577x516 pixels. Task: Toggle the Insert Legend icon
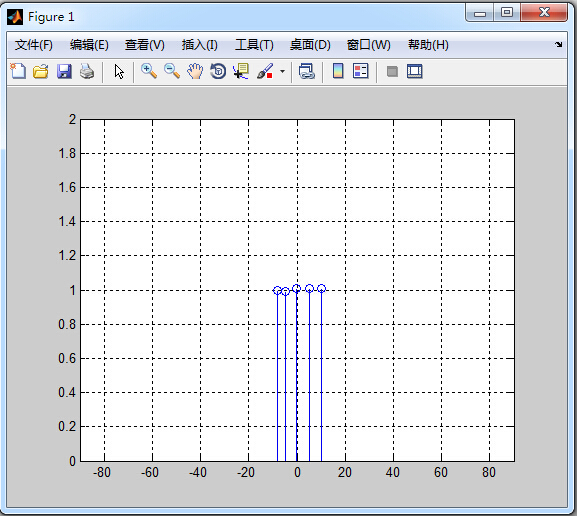coord(360,71)
